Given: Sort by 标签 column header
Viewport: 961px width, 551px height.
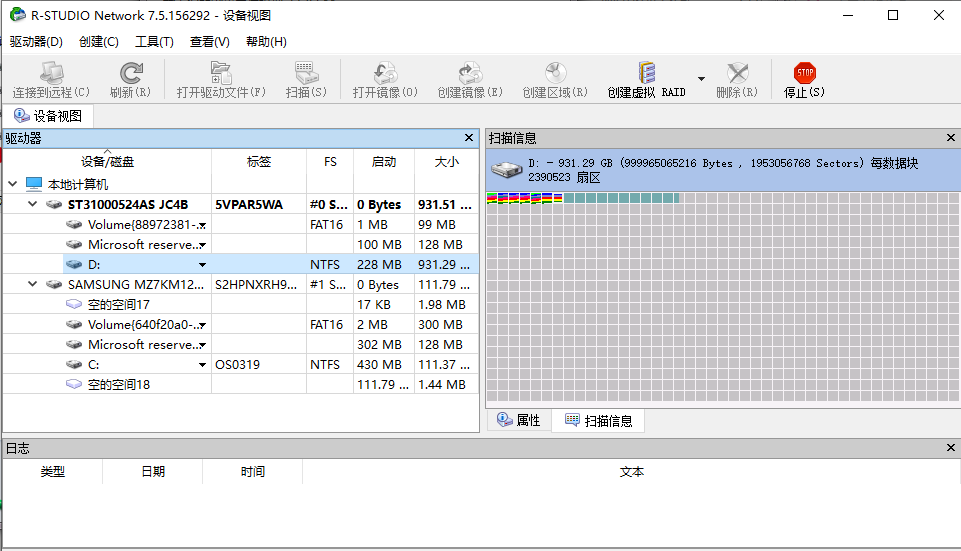Looking at the screenshot, I should point(259,162).
